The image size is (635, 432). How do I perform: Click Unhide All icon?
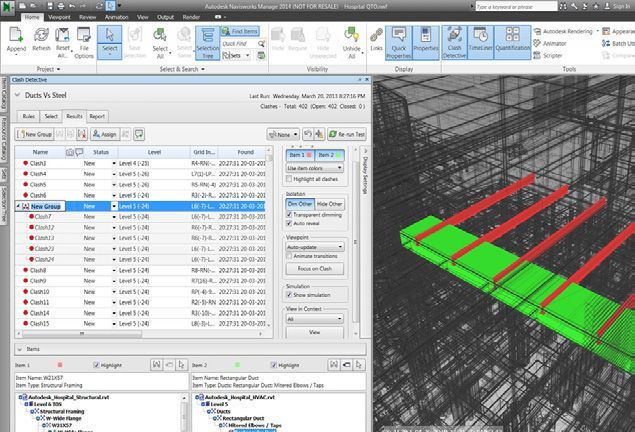tap(352, 43)
